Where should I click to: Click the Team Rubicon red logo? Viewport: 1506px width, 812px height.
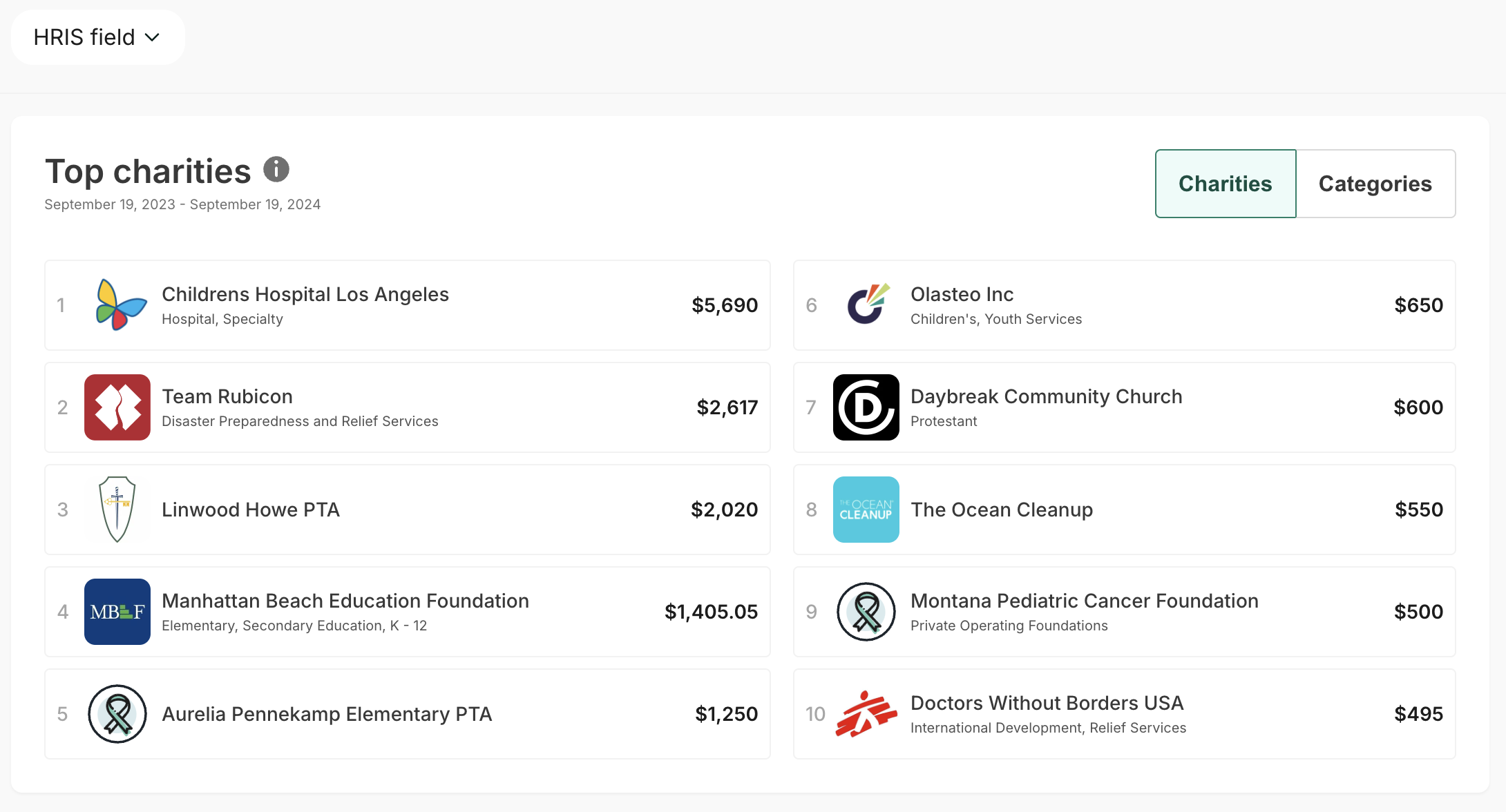(x=117, y=407)
